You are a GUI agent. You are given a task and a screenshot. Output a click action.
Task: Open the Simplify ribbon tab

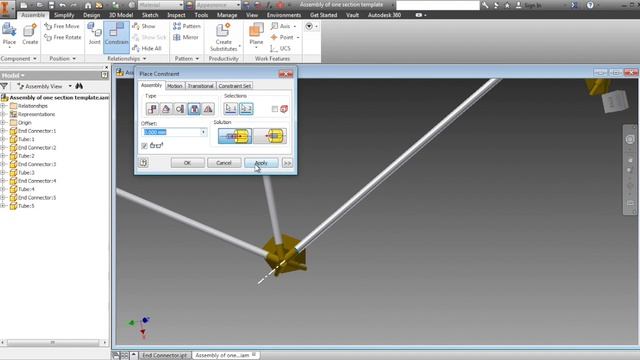point(64,15)
